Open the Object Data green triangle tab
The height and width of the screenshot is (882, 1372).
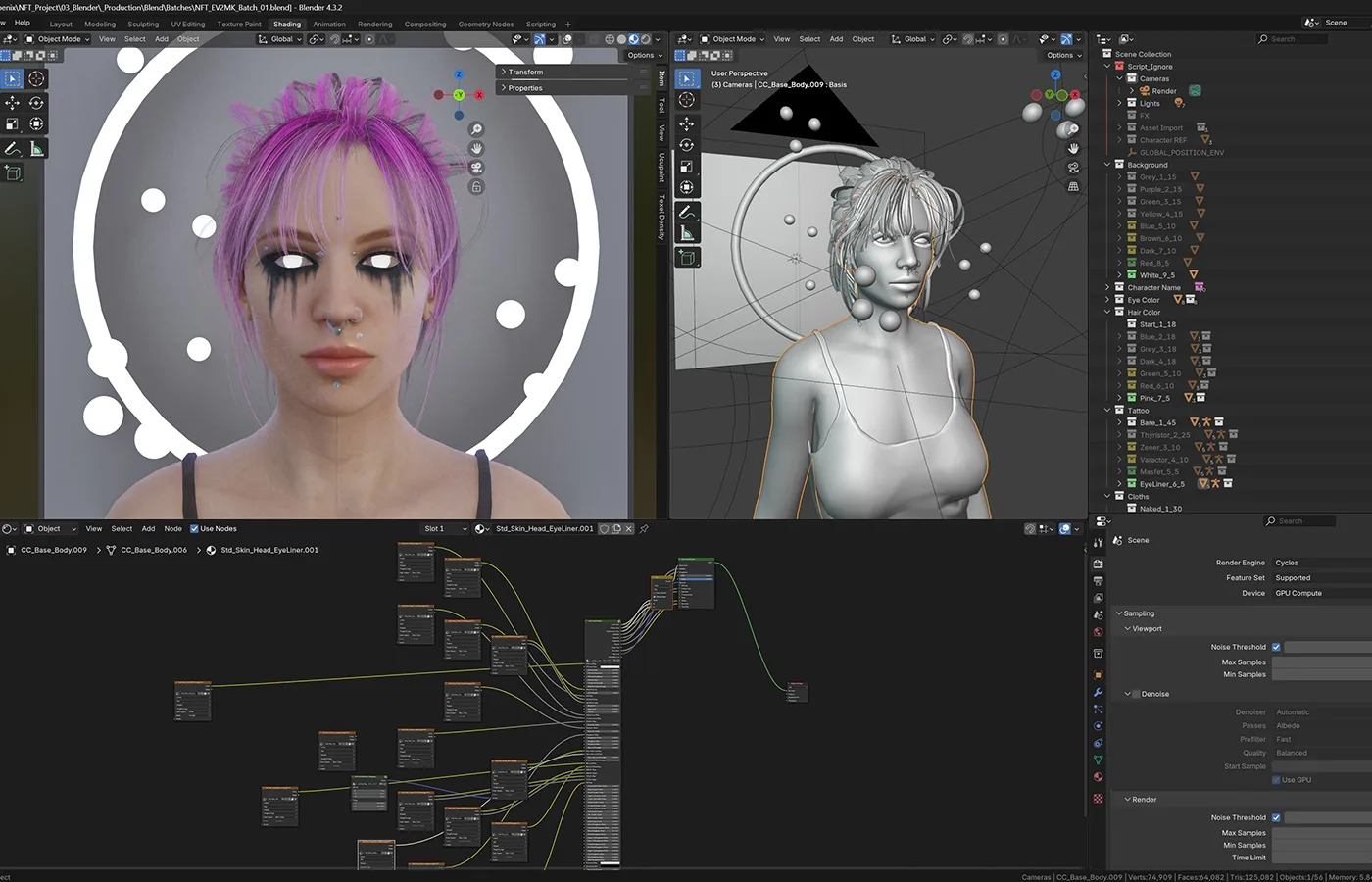point(1098,759)
